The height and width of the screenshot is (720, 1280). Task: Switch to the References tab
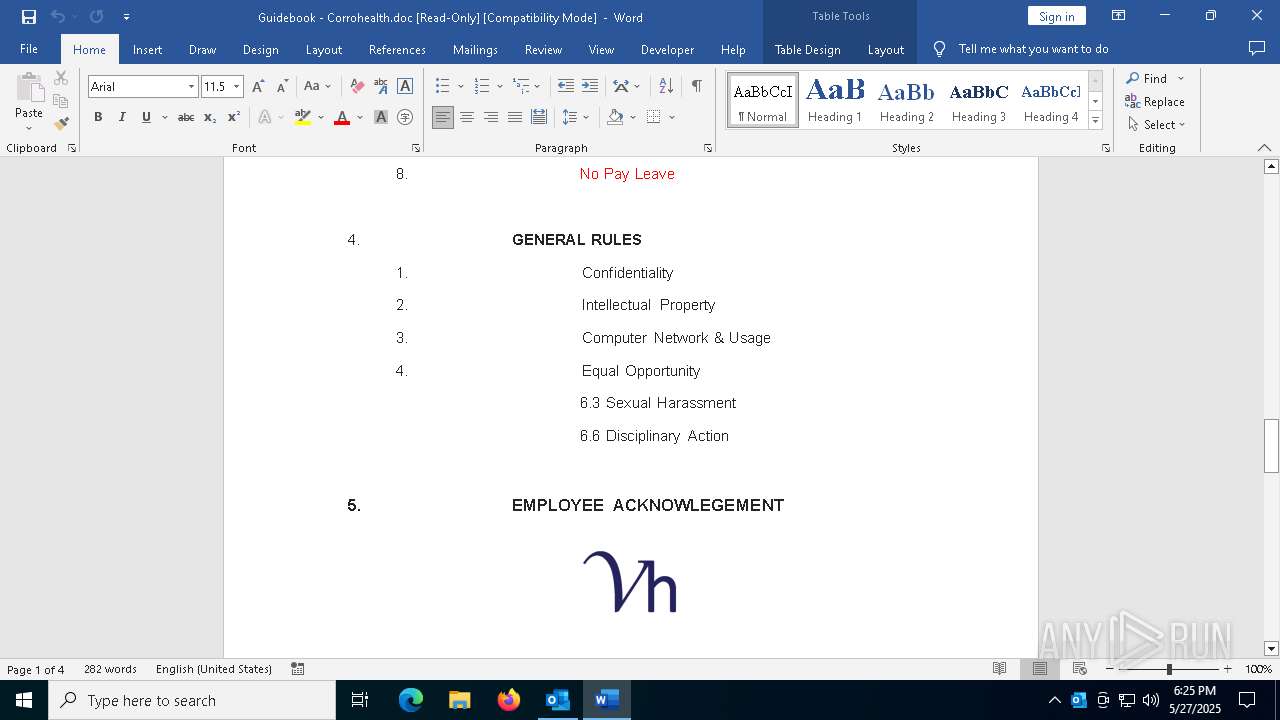pos(397,49)
